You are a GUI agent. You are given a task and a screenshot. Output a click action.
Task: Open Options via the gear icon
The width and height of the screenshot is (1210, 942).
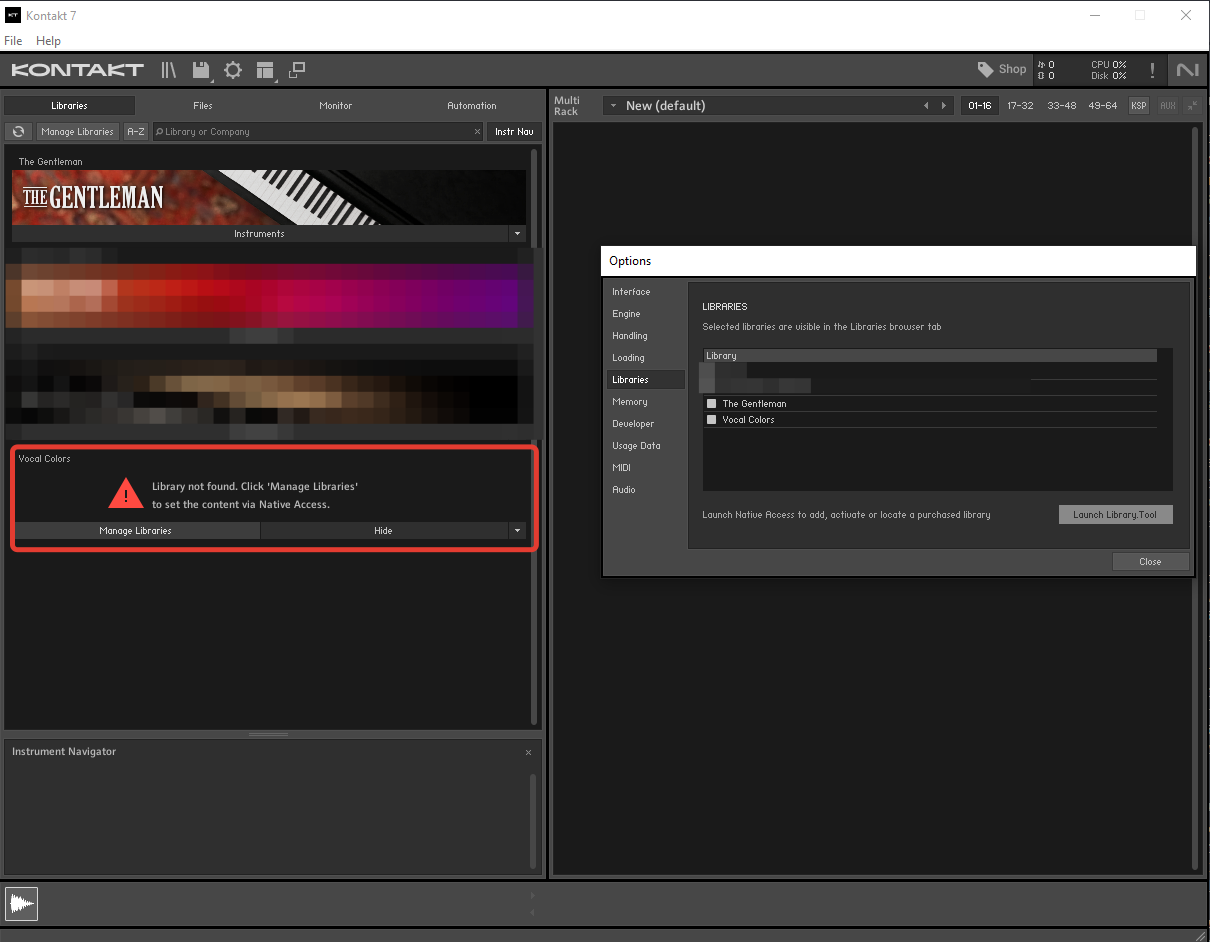coord(233,70)
